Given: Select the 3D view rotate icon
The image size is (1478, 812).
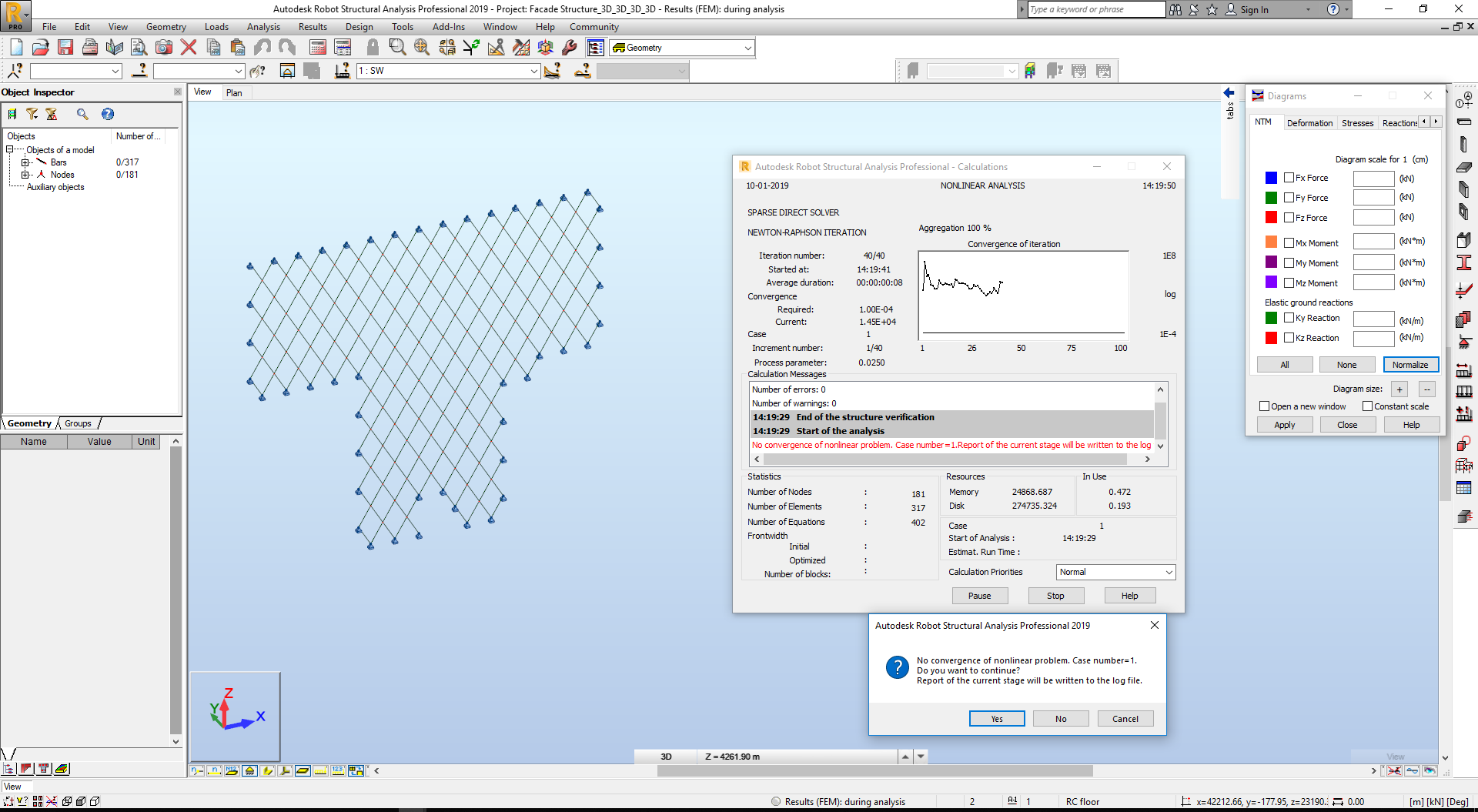Looking at the screenshot, I should click(x=546, y=47).
